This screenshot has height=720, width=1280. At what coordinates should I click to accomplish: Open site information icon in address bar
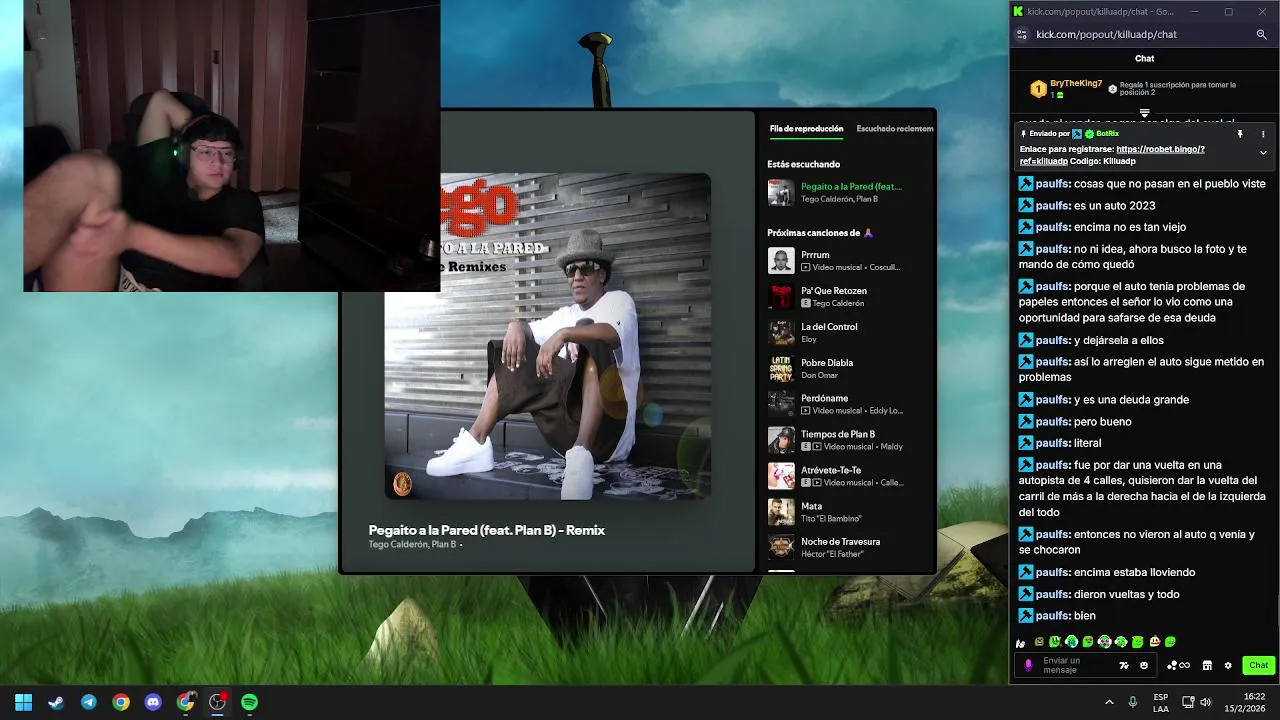click(1021, 34)
